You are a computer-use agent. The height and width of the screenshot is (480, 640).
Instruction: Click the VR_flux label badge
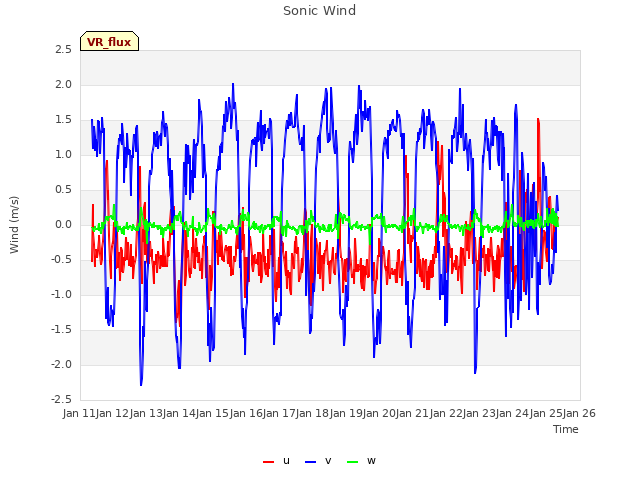[x=109, y=41]
